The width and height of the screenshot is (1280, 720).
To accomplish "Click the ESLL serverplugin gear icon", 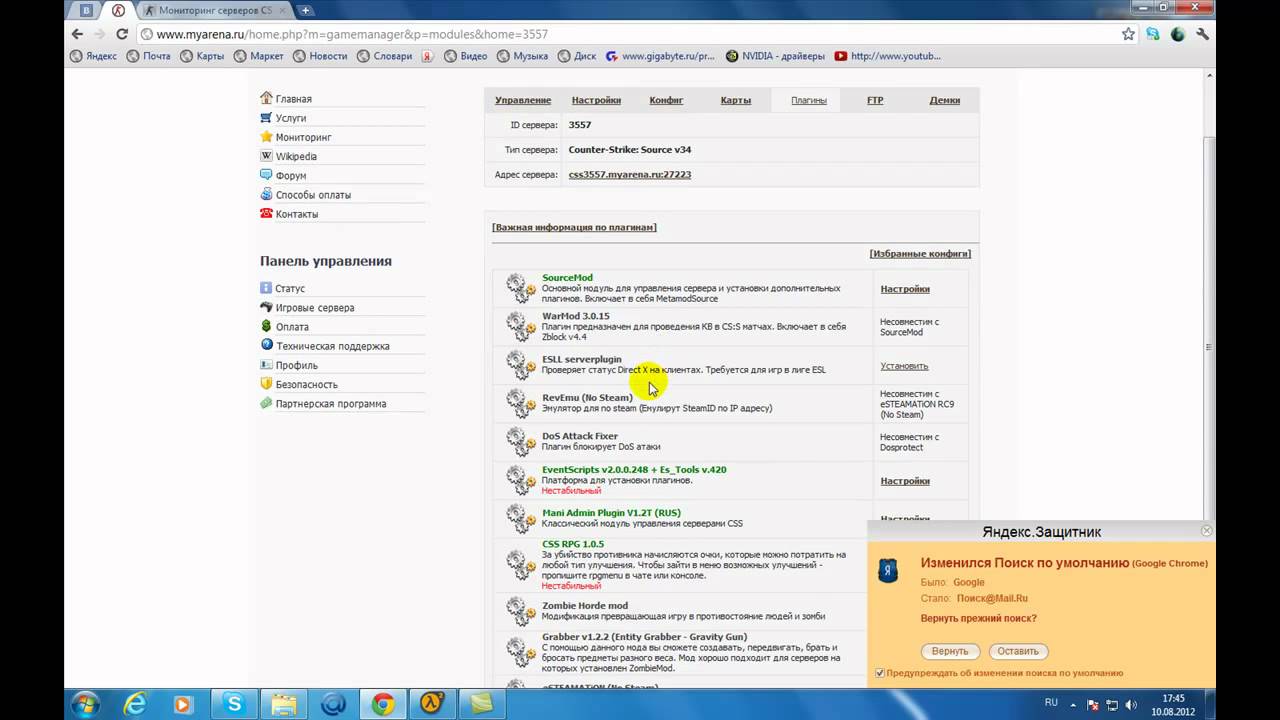I will point(520,365).
